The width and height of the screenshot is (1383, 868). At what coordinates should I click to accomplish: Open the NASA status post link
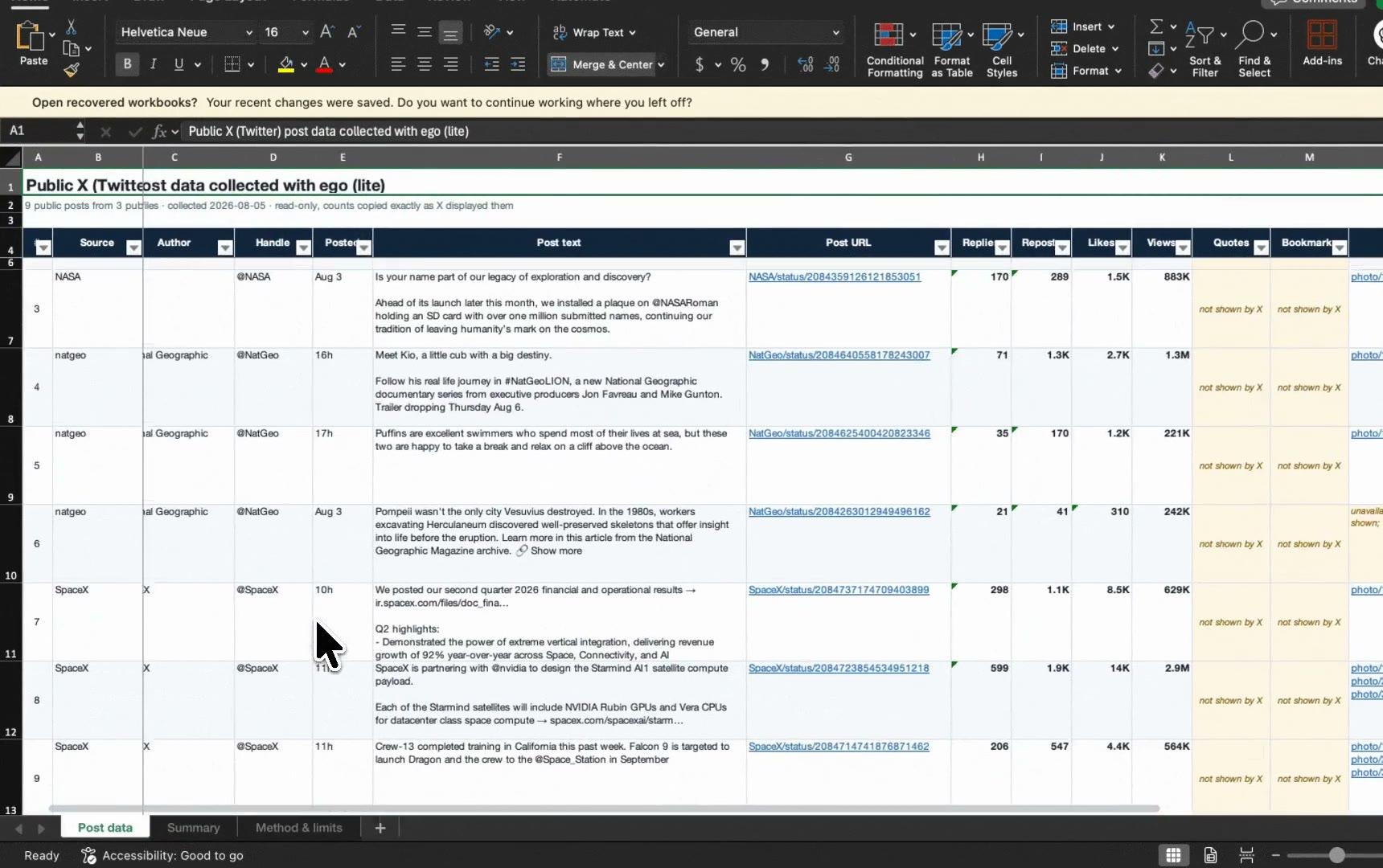835,277
